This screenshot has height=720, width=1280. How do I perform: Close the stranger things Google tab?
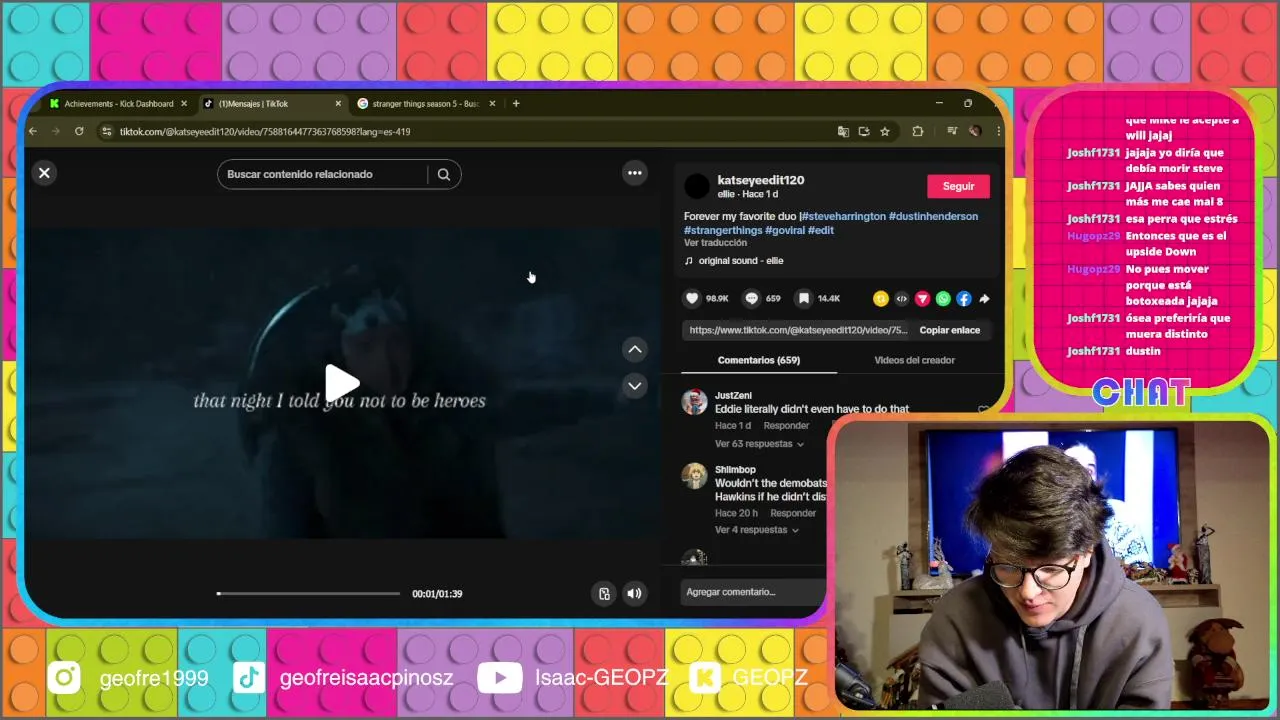tap(492, 104)
